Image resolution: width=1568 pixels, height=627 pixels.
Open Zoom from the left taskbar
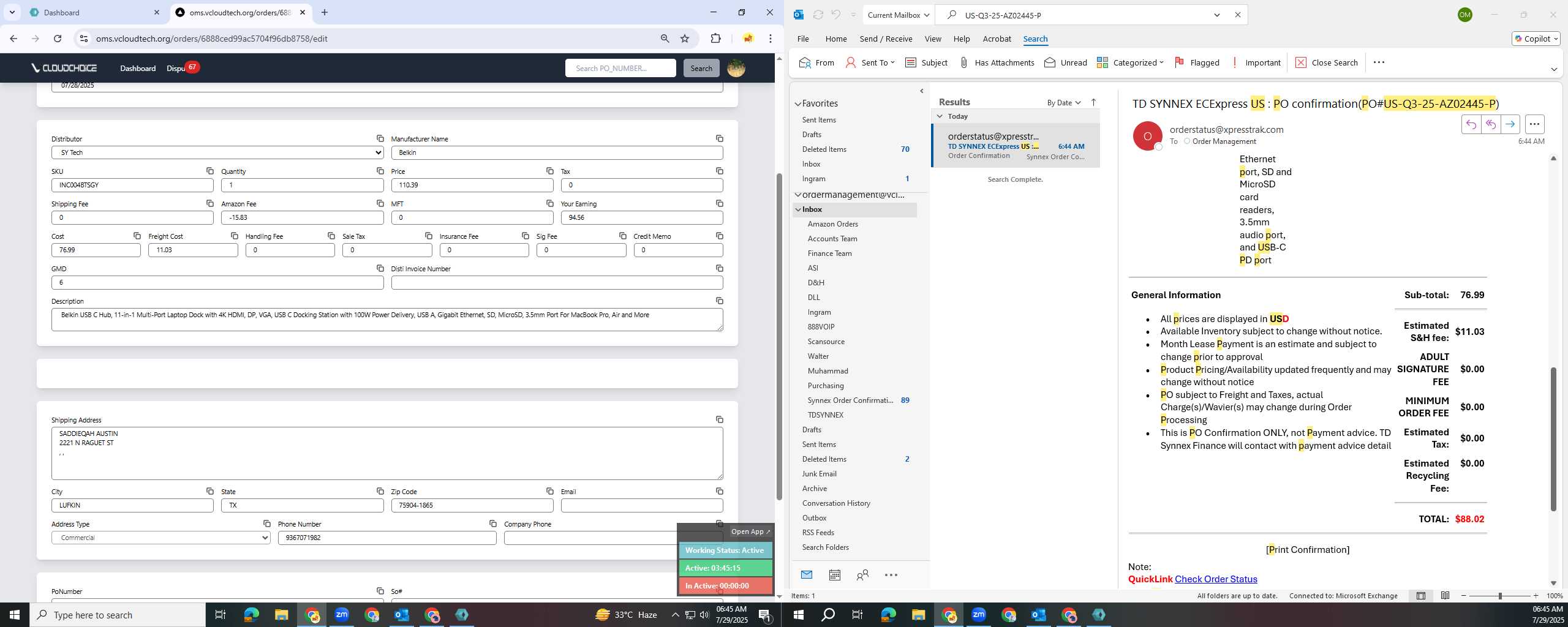coord(342,615)
